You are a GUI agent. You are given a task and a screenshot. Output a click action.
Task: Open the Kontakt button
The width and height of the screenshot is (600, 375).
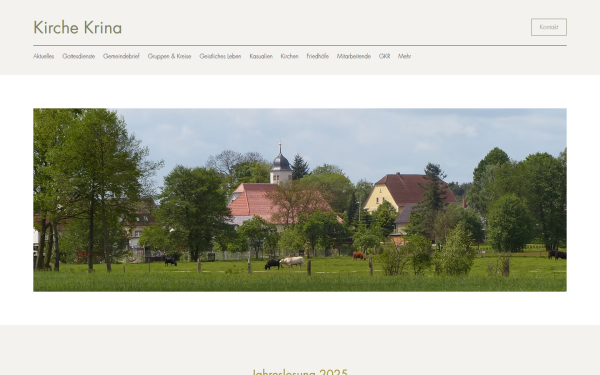(549, 27)
